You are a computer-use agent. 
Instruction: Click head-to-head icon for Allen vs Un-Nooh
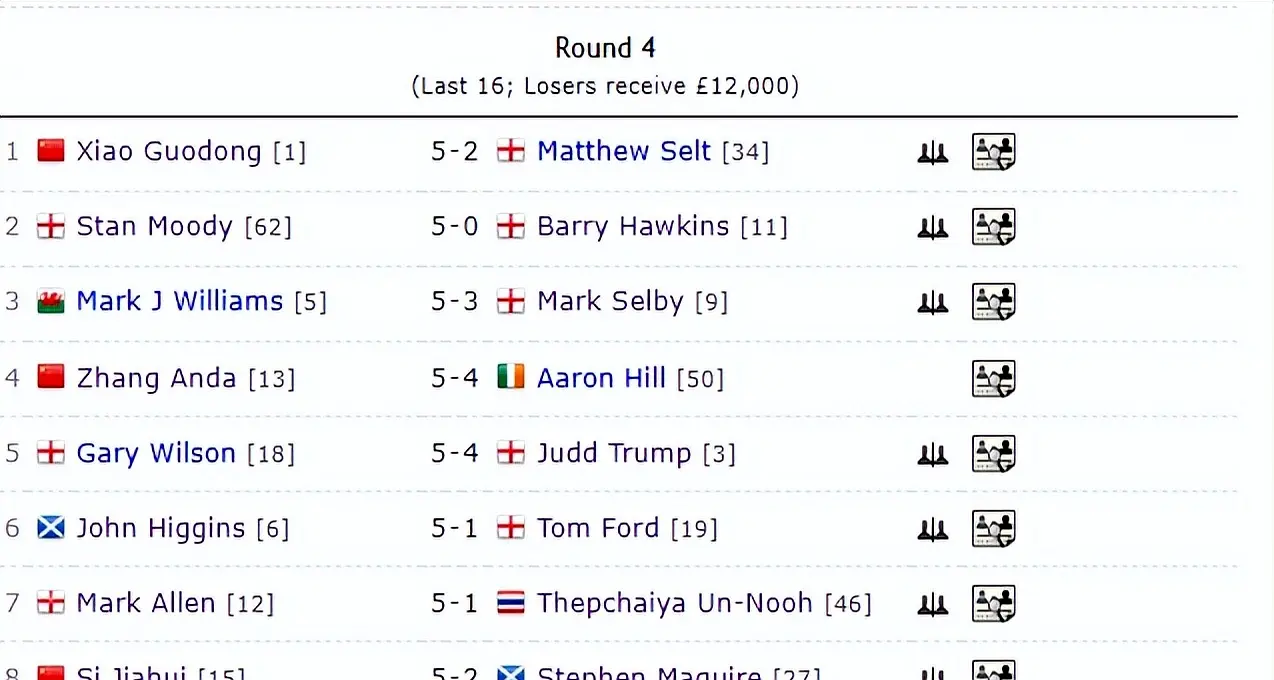[x=932, y=604]
